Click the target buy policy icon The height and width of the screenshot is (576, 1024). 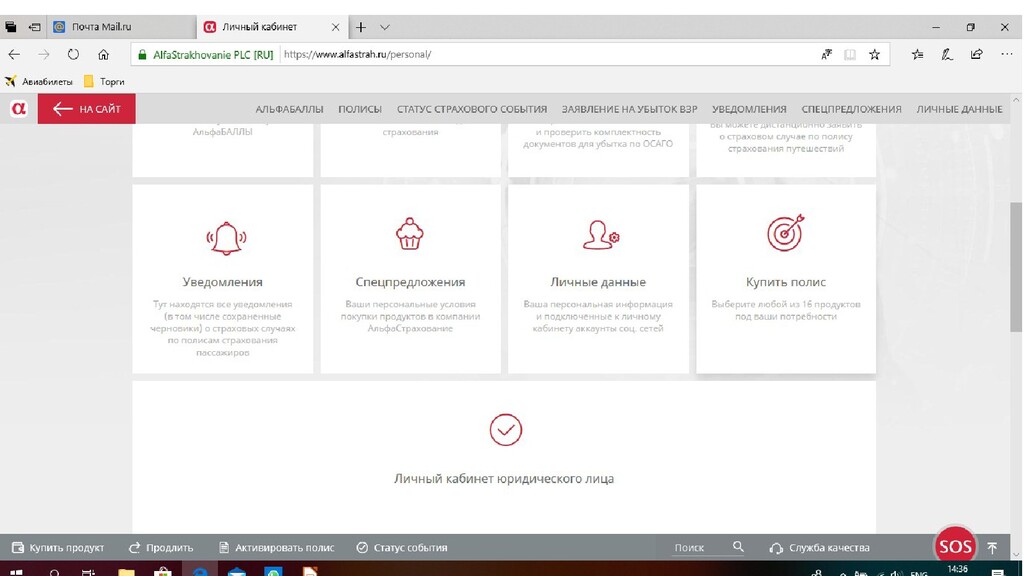tap(786, 232)
